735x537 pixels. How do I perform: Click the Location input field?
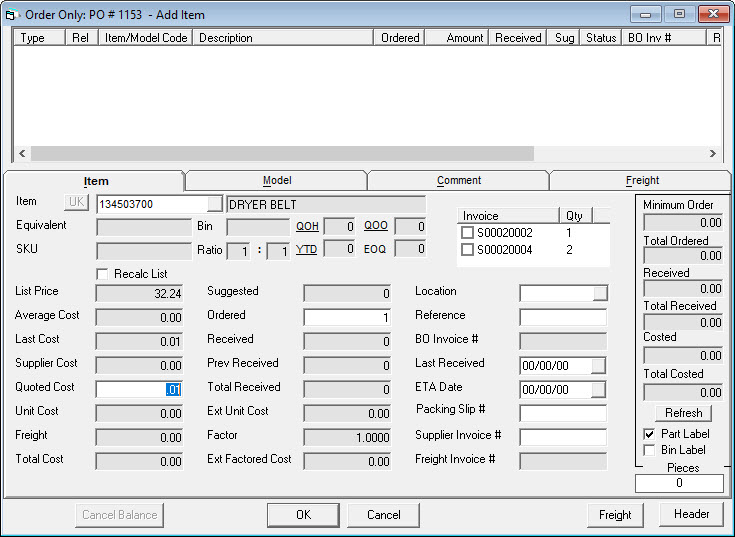556,293
